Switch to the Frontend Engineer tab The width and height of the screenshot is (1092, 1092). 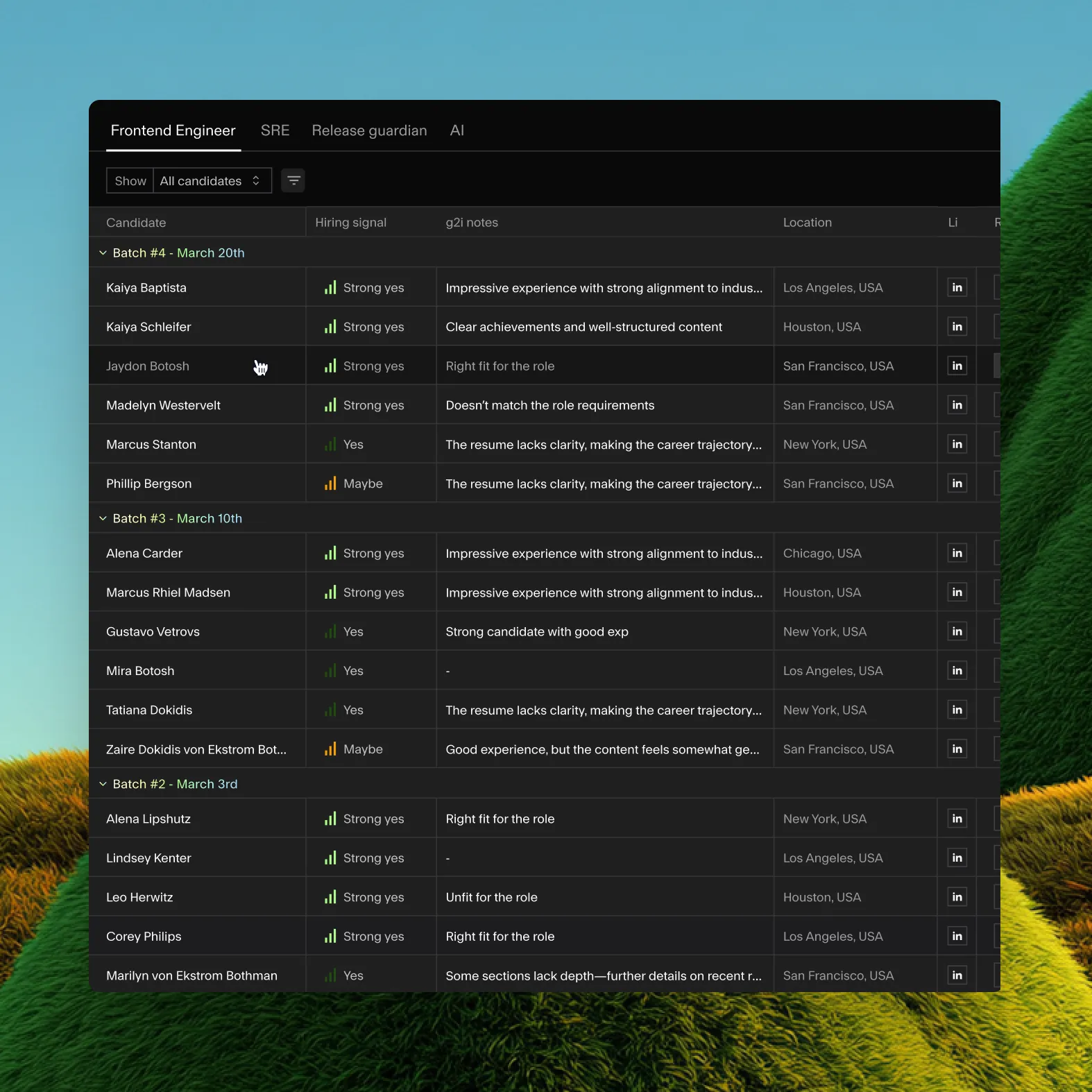coord(173,130)
